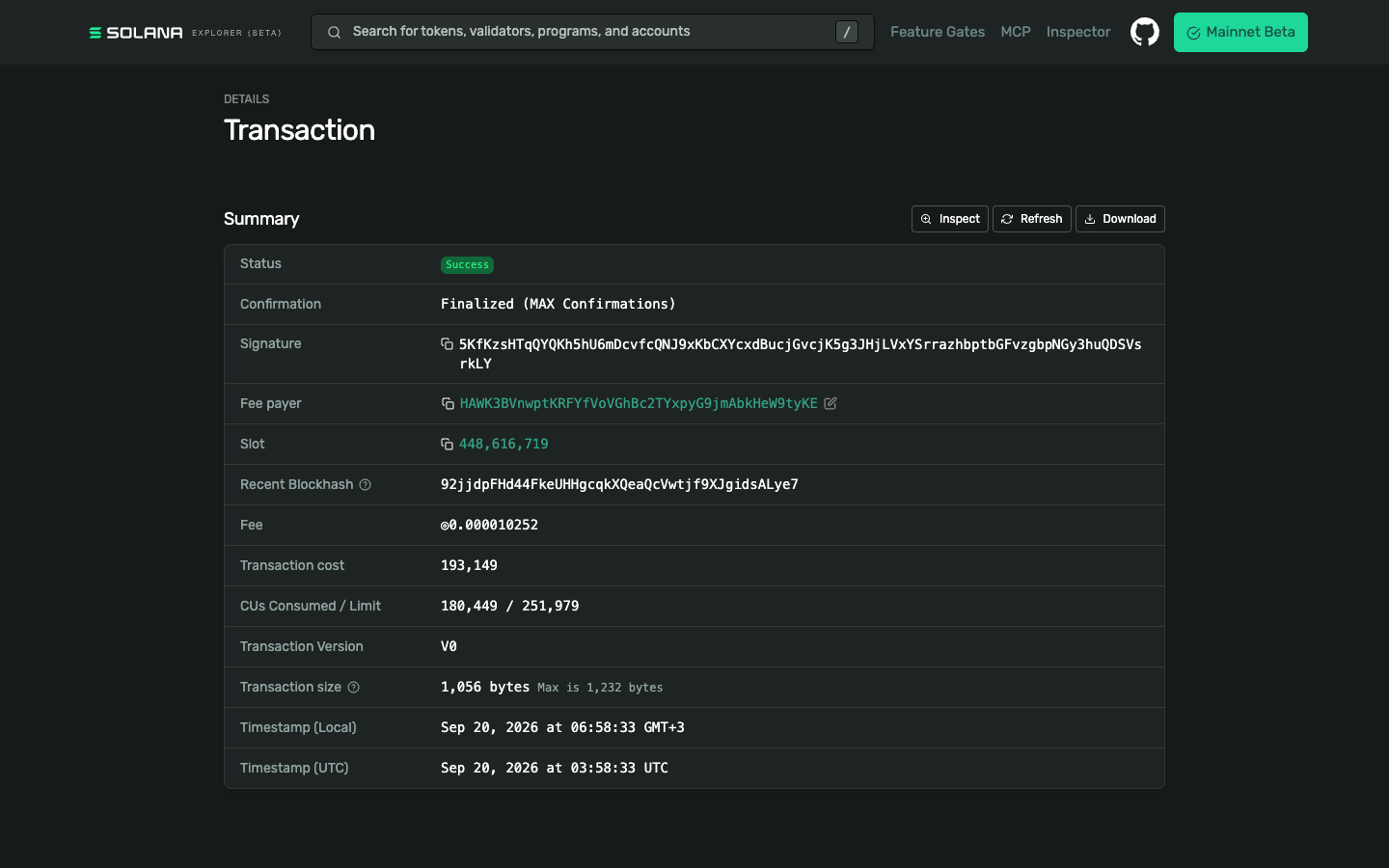Open the GitHub repository icon
This screenshot has width=1389, height=868.
(1144, 32)
